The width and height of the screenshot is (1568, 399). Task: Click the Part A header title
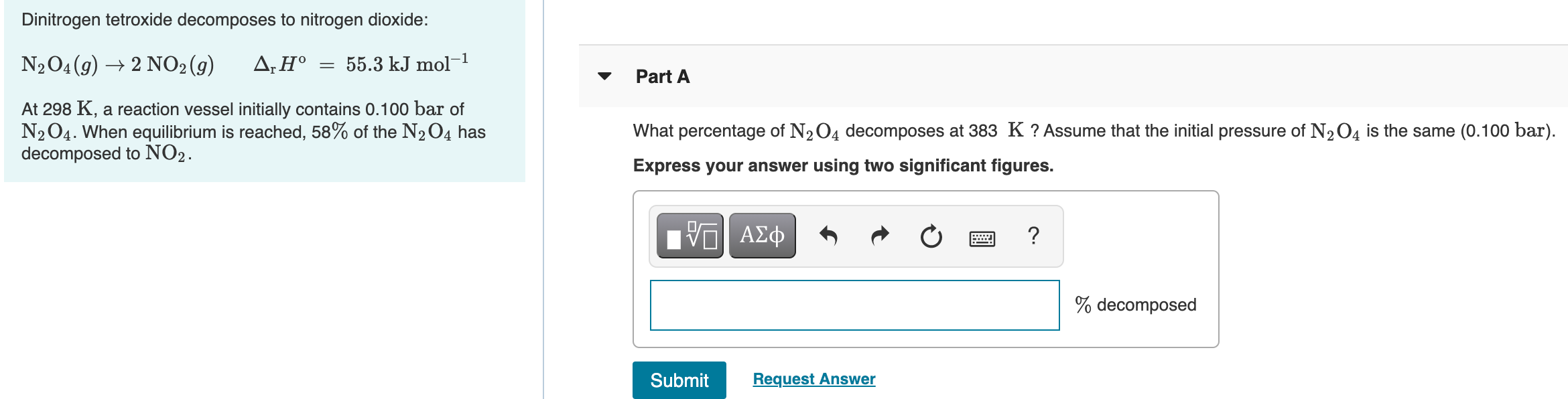coord(662,77)
